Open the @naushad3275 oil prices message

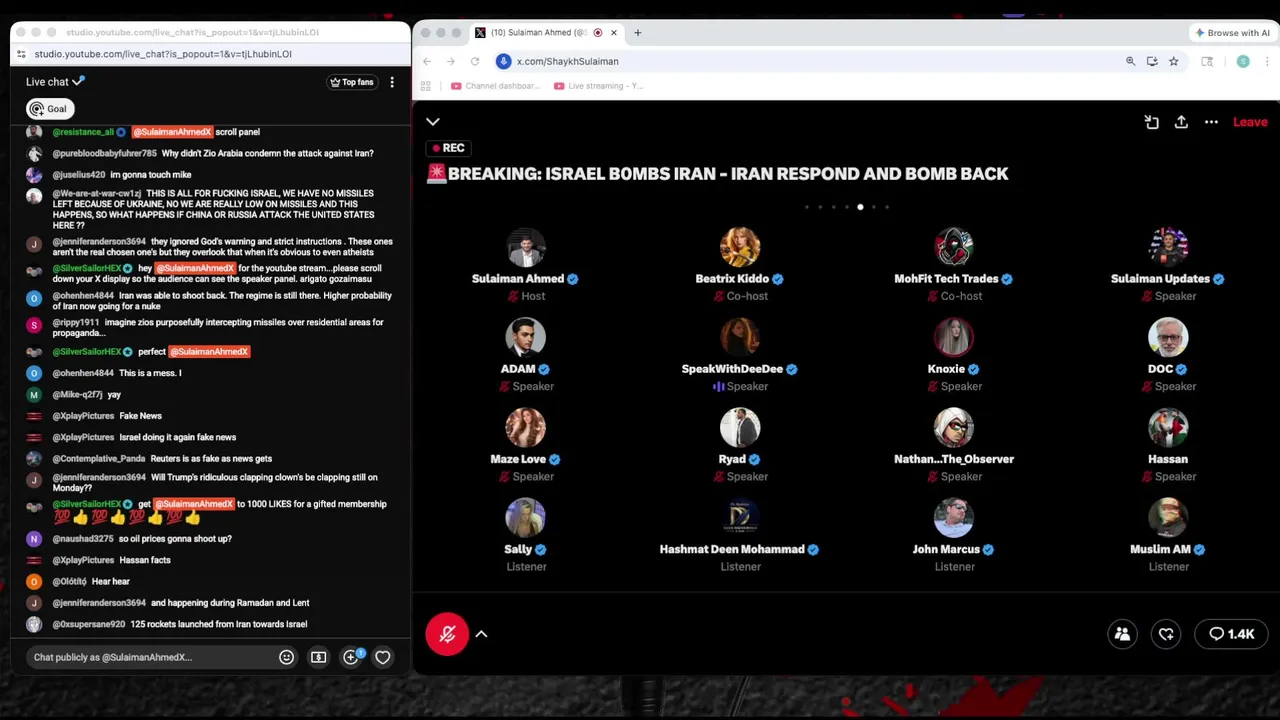pos(142,539)
